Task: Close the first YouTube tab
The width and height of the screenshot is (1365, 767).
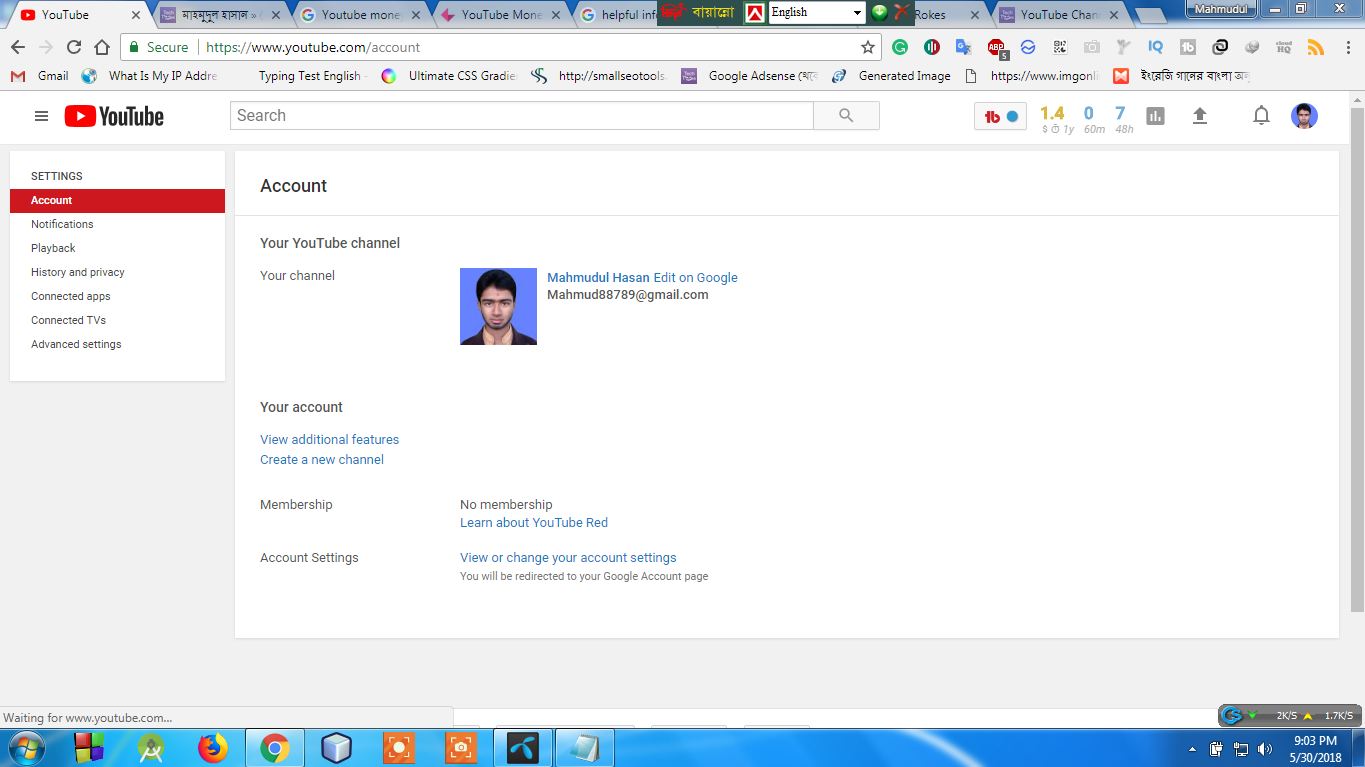Action: [x=136, y=15]
